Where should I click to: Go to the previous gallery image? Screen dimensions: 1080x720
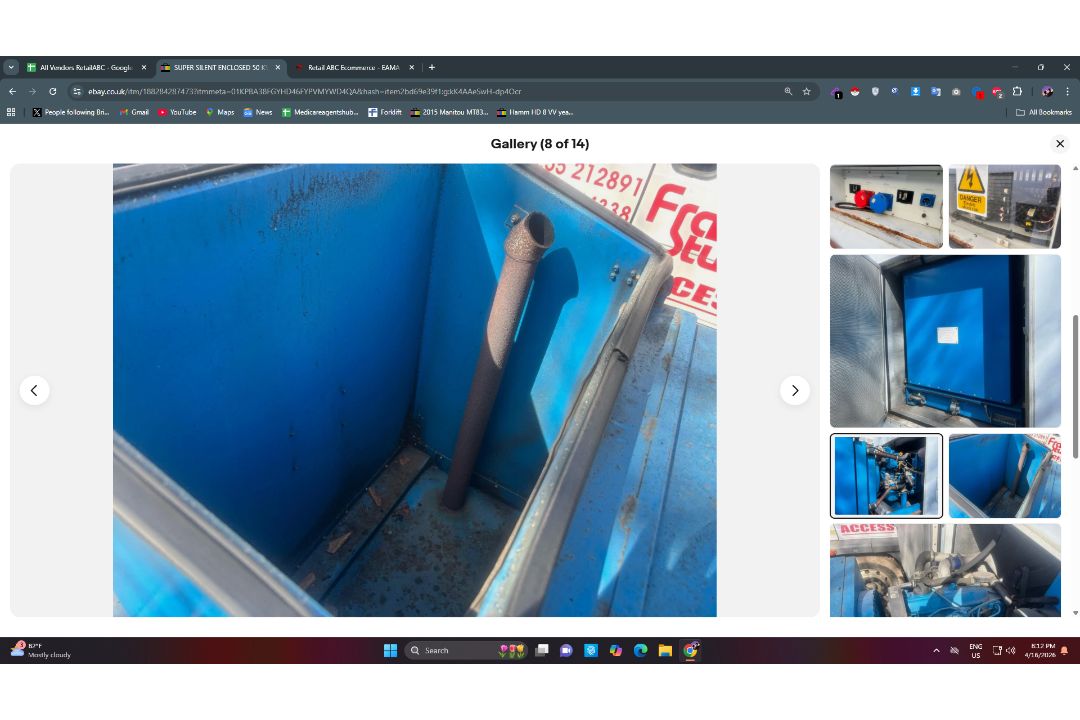click(x=34, y=390)
